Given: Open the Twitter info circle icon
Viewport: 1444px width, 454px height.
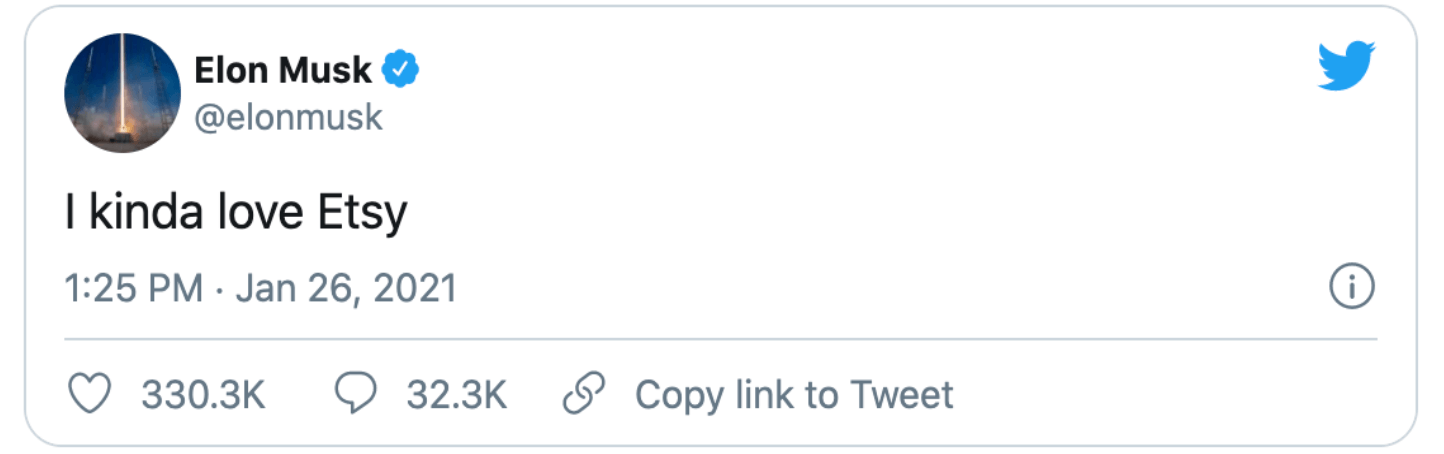Looking at the screenshot, I should 1352,288.
